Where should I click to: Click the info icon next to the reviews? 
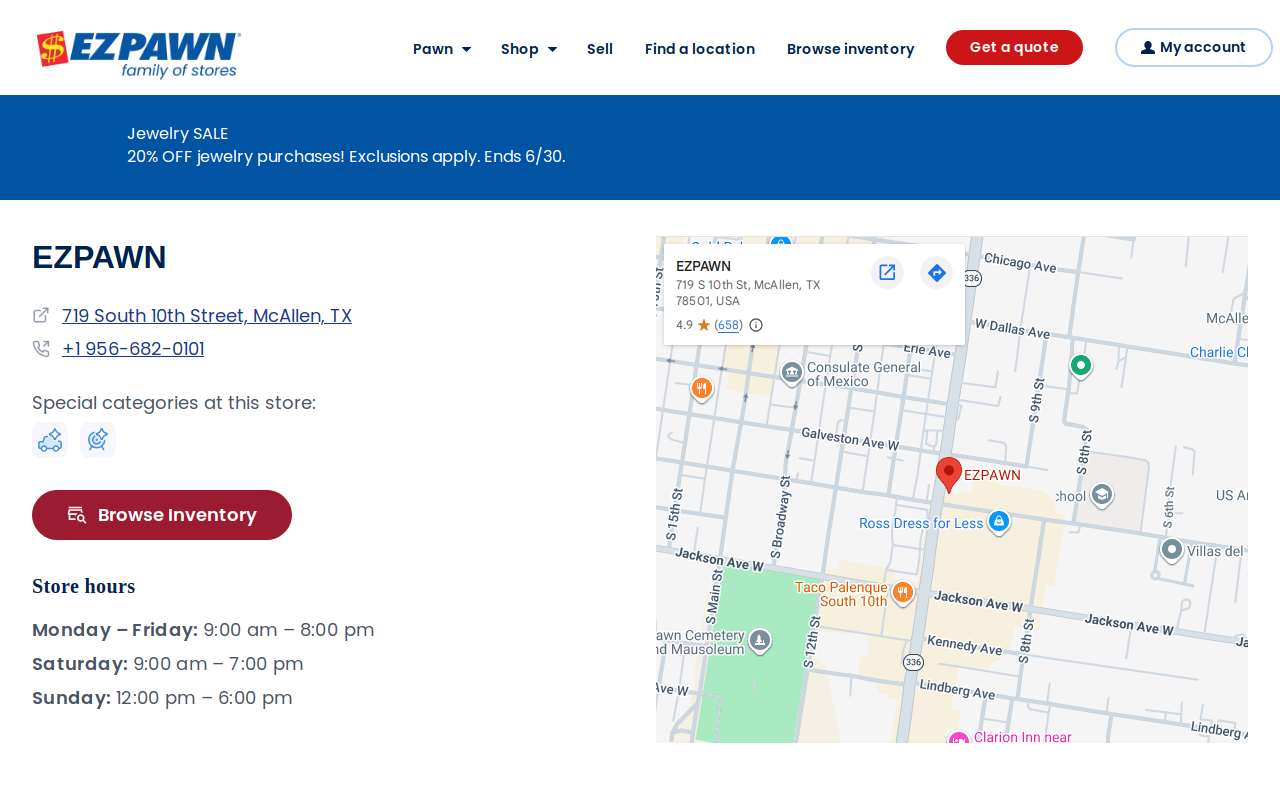click(x=756, y=325)
